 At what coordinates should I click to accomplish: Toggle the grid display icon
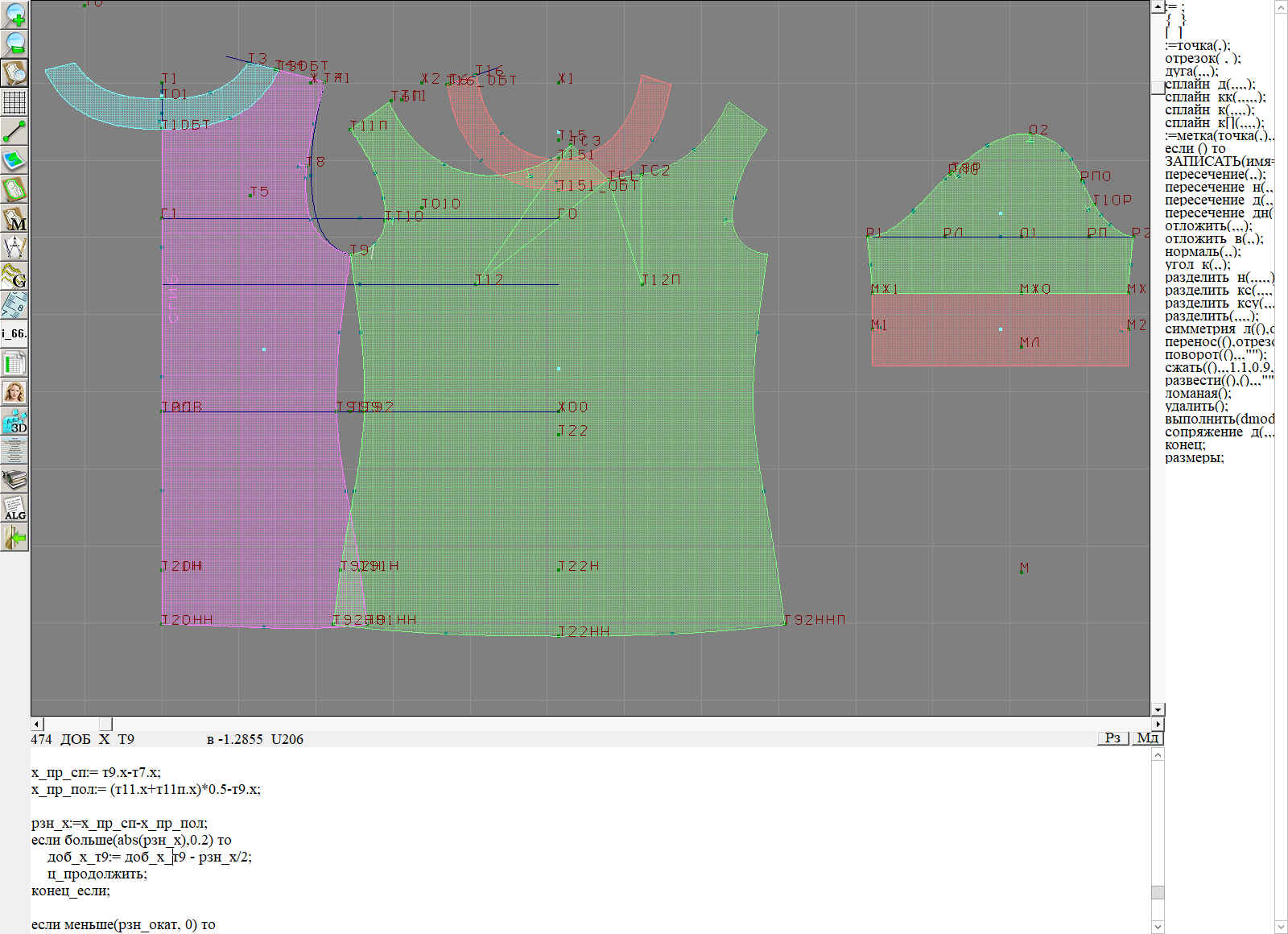14,102
